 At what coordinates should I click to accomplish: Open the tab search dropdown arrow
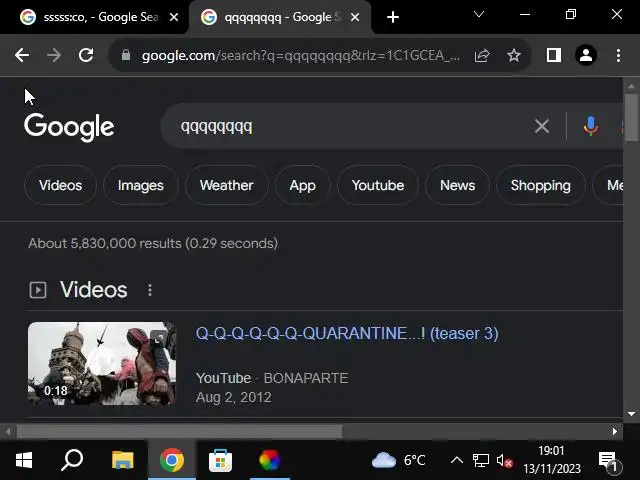pyautogui.click(x=479, y=15)
